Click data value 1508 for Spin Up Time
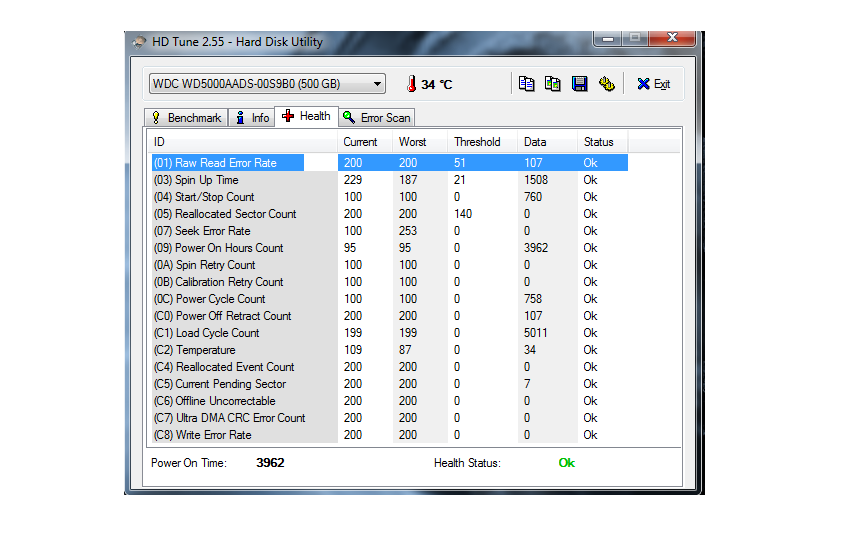The image size is (864, 540). 536,180
